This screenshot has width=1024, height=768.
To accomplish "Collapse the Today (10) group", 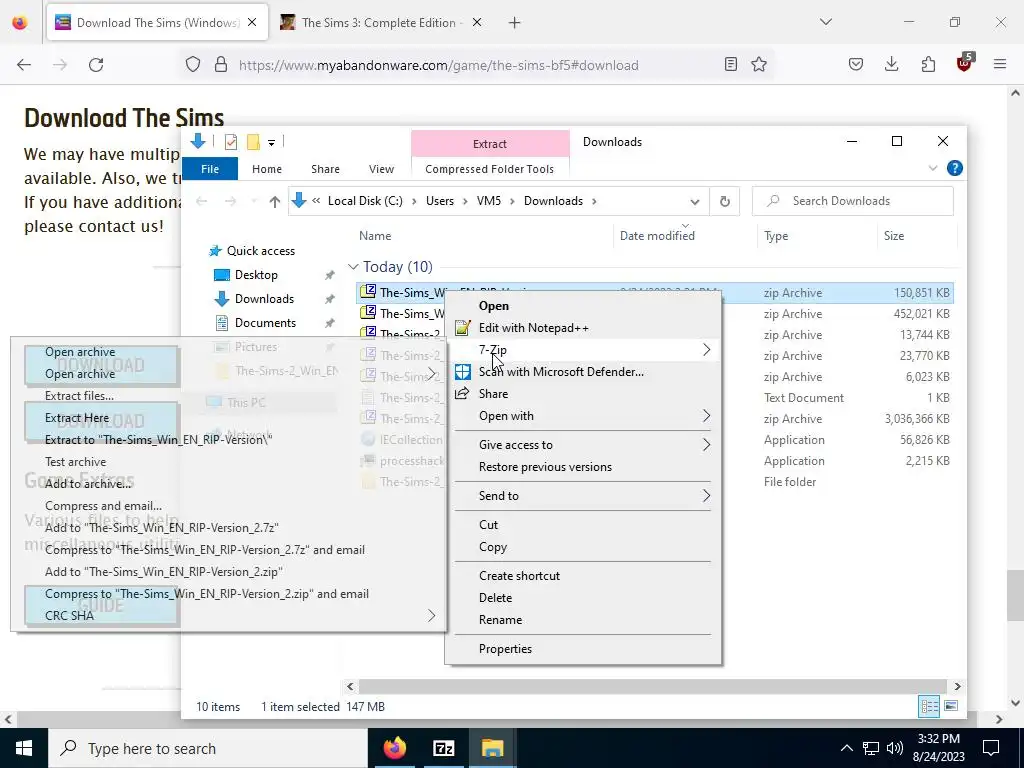I will 353,267.
